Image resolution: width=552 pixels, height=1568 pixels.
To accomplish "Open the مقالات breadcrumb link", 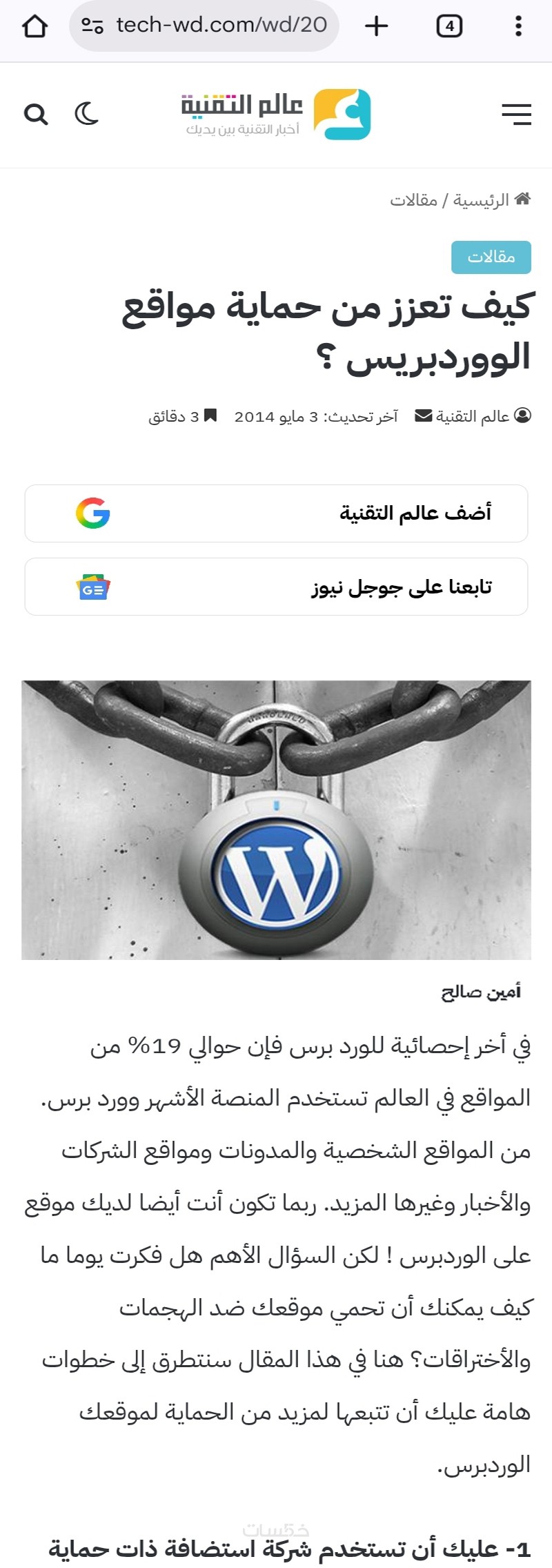I will pyautogui.click(x=413, y=200).
